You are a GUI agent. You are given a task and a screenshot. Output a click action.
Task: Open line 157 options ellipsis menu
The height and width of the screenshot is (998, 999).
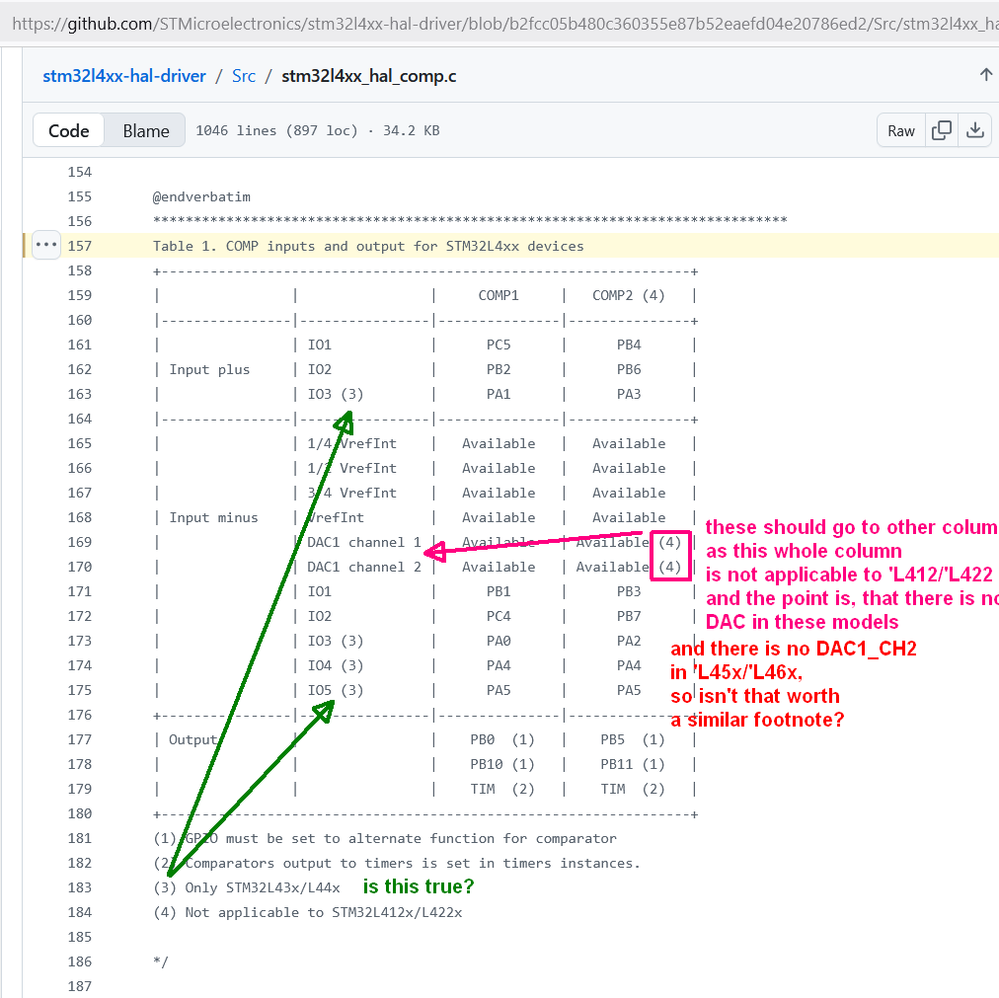(x=47, y=245)
